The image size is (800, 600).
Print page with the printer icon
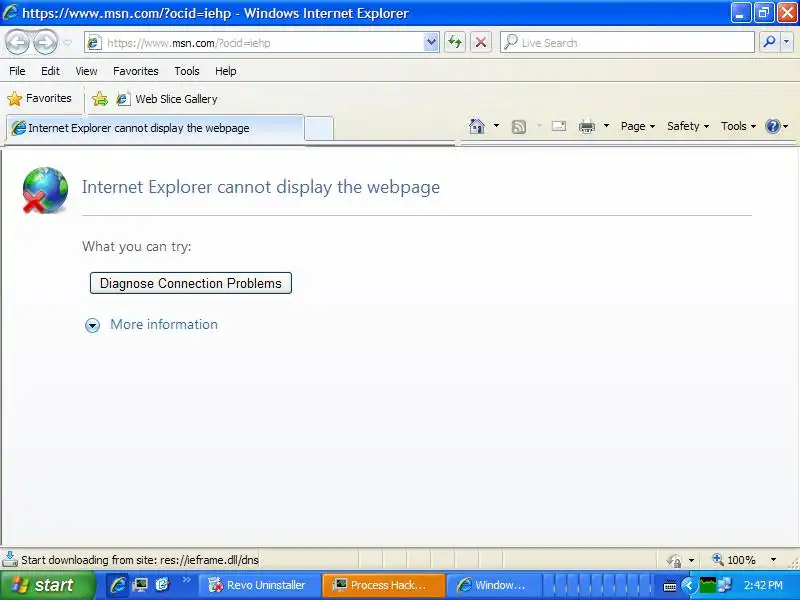pyautogui.click(x=587, y=126)
